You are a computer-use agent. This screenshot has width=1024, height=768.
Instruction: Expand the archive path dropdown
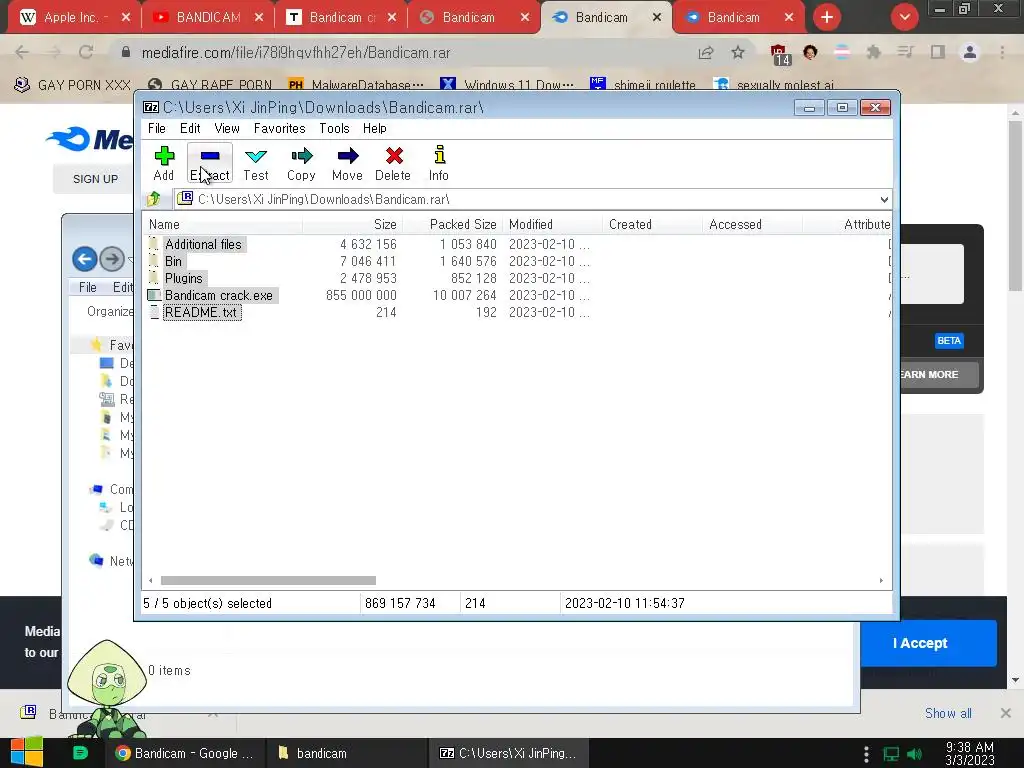[x=884, y=199]
